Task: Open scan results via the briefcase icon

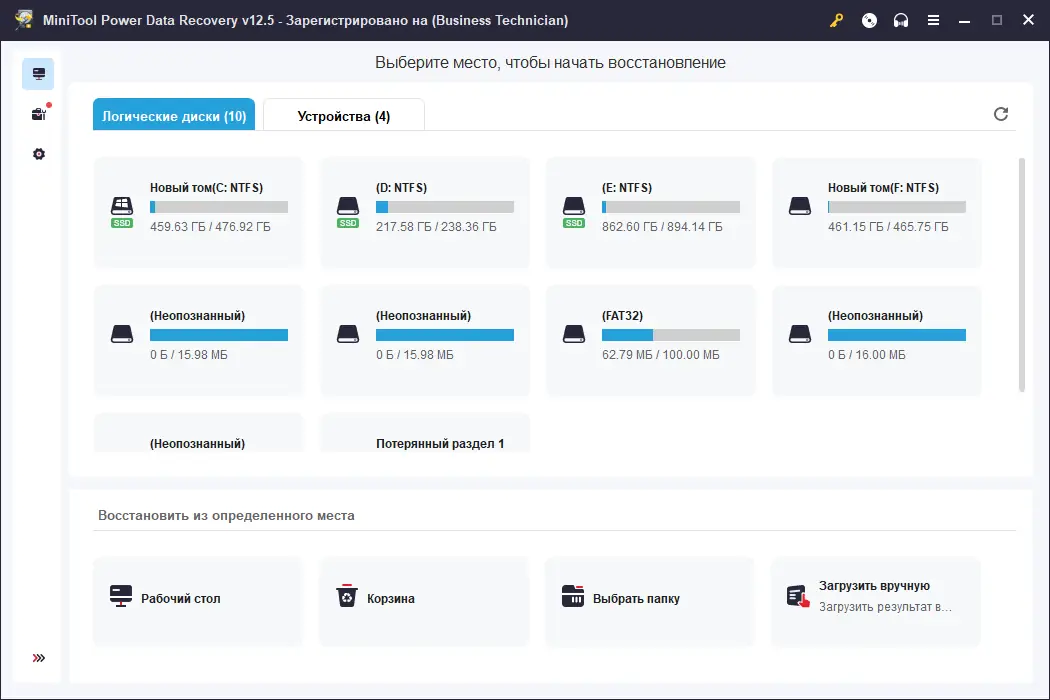Action: coord(38,113)
